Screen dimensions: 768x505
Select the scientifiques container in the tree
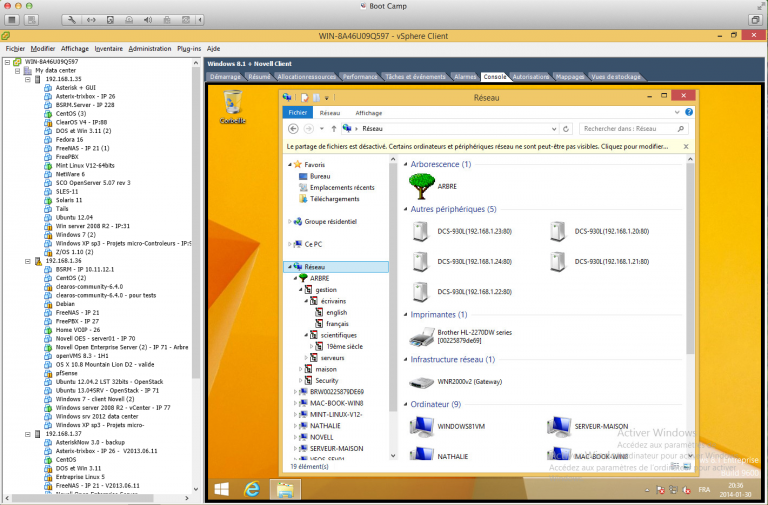click(x=338, y=336)
